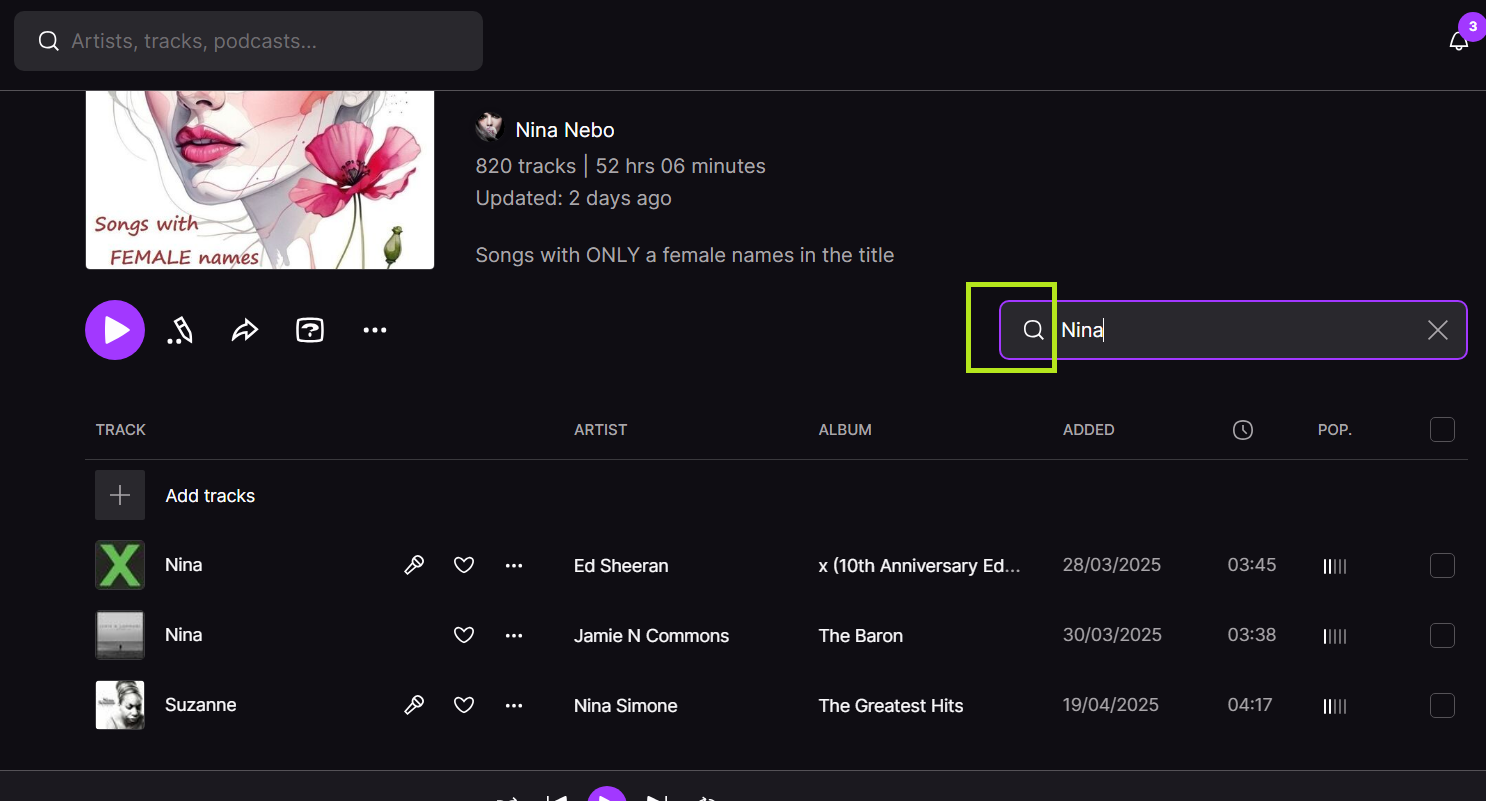The width and height of the screenshot is (1486, 801).
Task: Click the boxed question mark icon
Action: pos(310,330)
